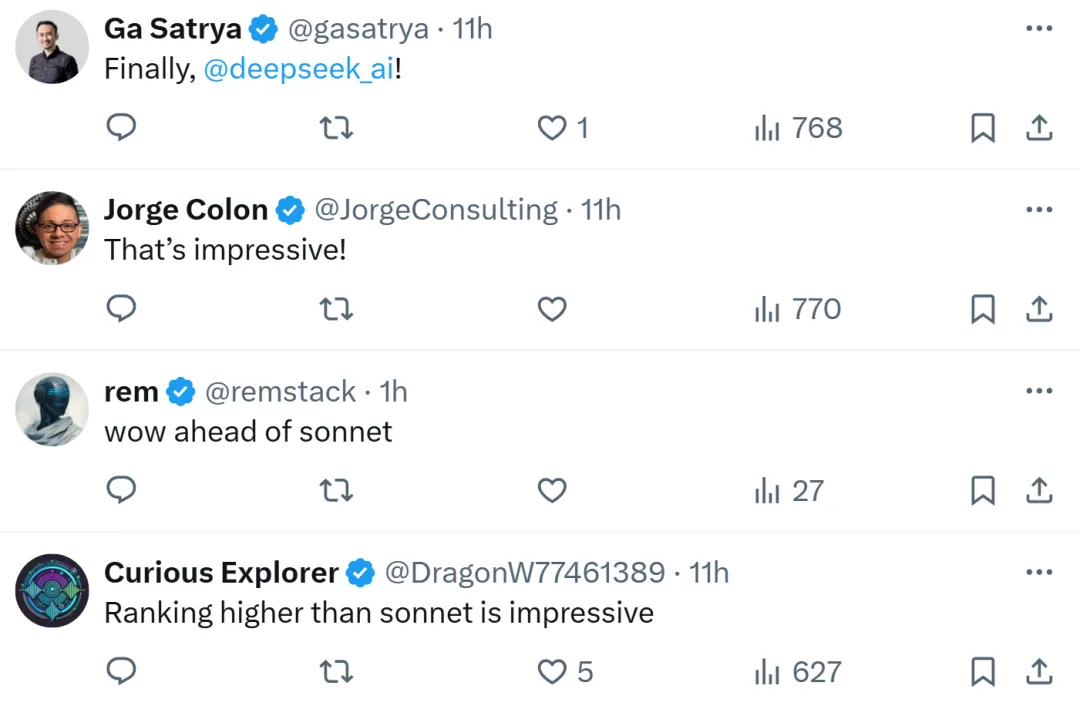This screenshot has height=706, width=1080.
Task: Reply to Curious Explorer's tweet
Action: coord(121,671)
